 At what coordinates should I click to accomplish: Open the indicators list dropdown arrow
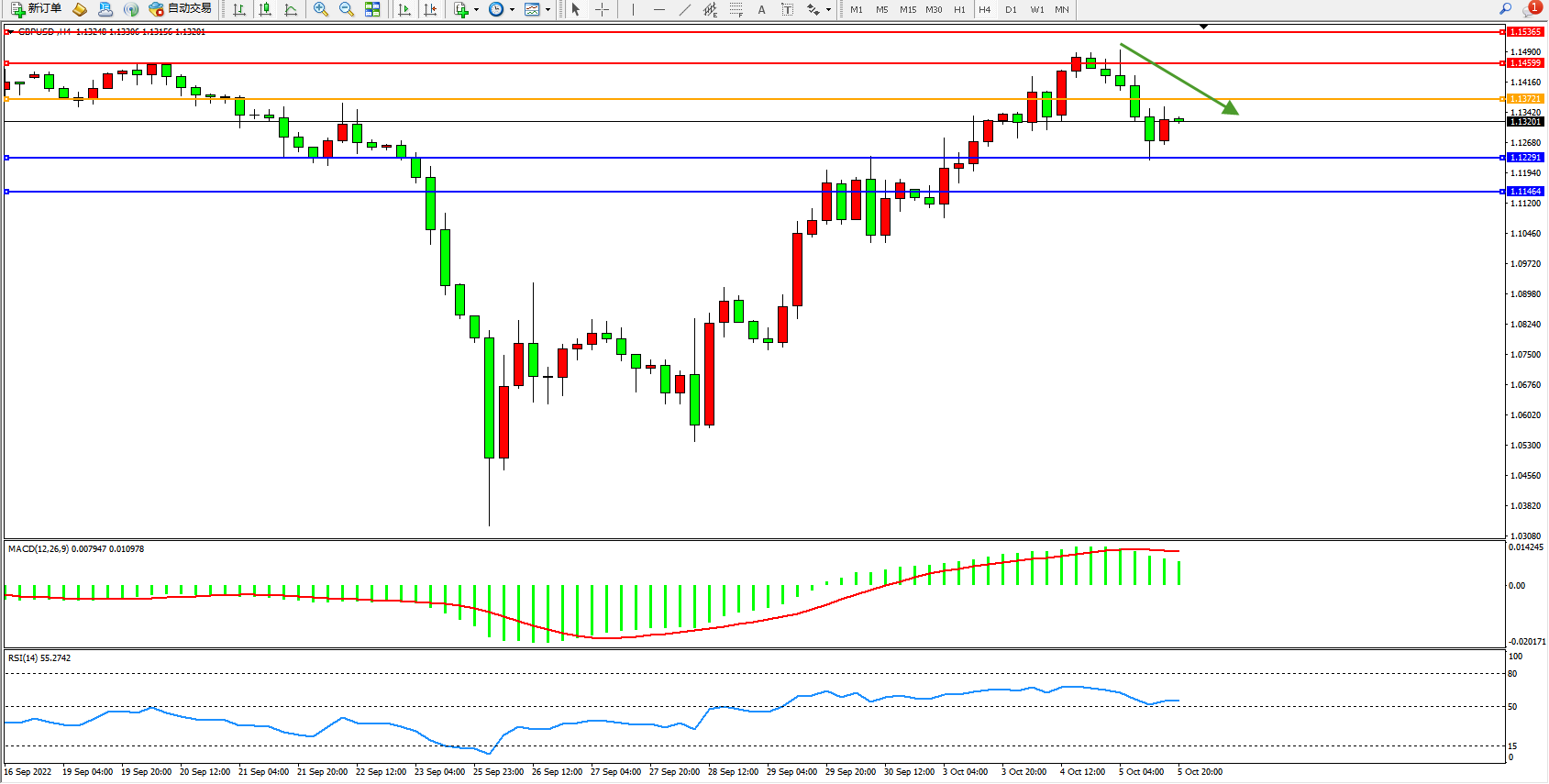(476, 10)
